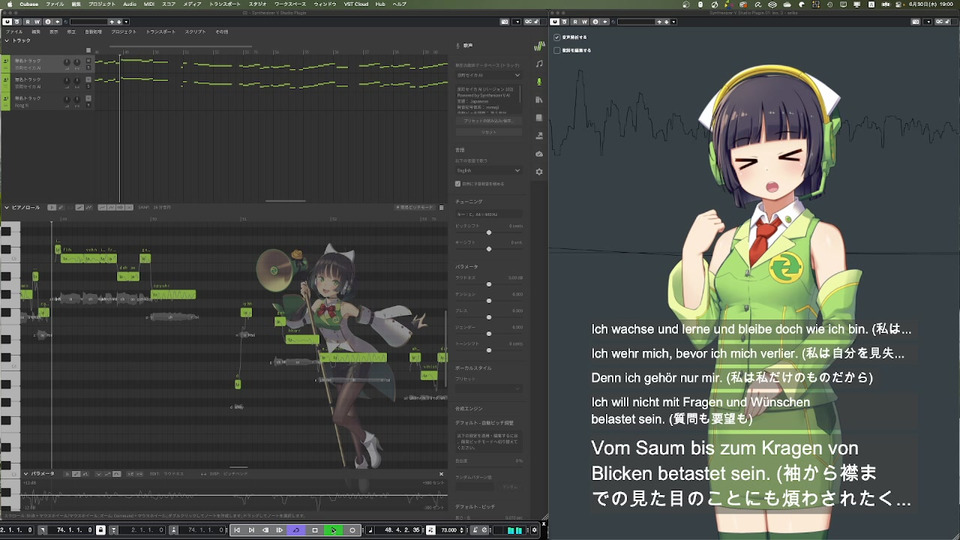Open the MIDI menu
Screen dimensions: 960x540
(x=149, y=4)
